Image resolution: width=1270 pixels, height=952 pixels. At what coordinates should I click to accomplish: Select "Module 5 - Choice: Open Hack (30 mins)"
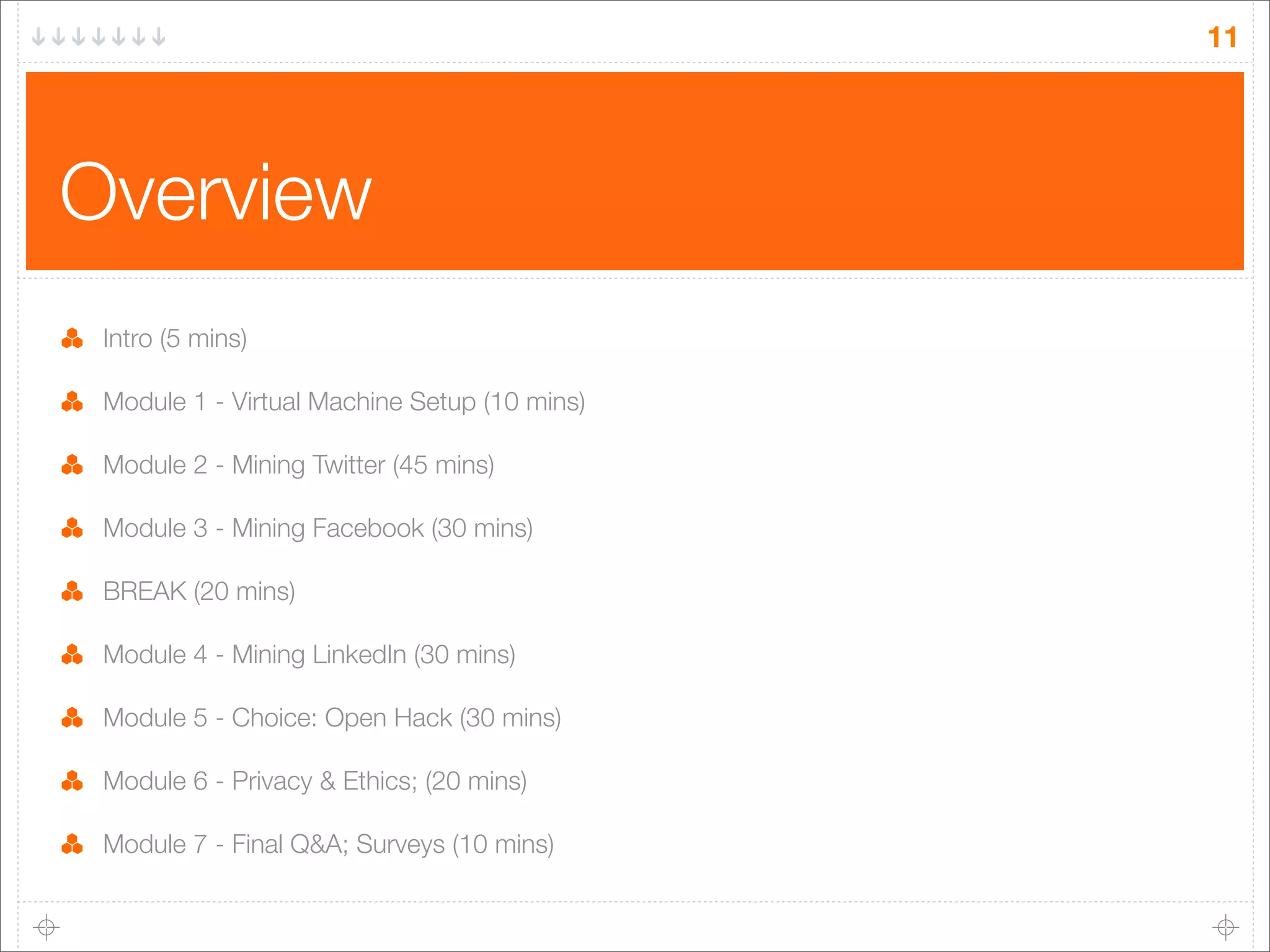pos(332,718)
